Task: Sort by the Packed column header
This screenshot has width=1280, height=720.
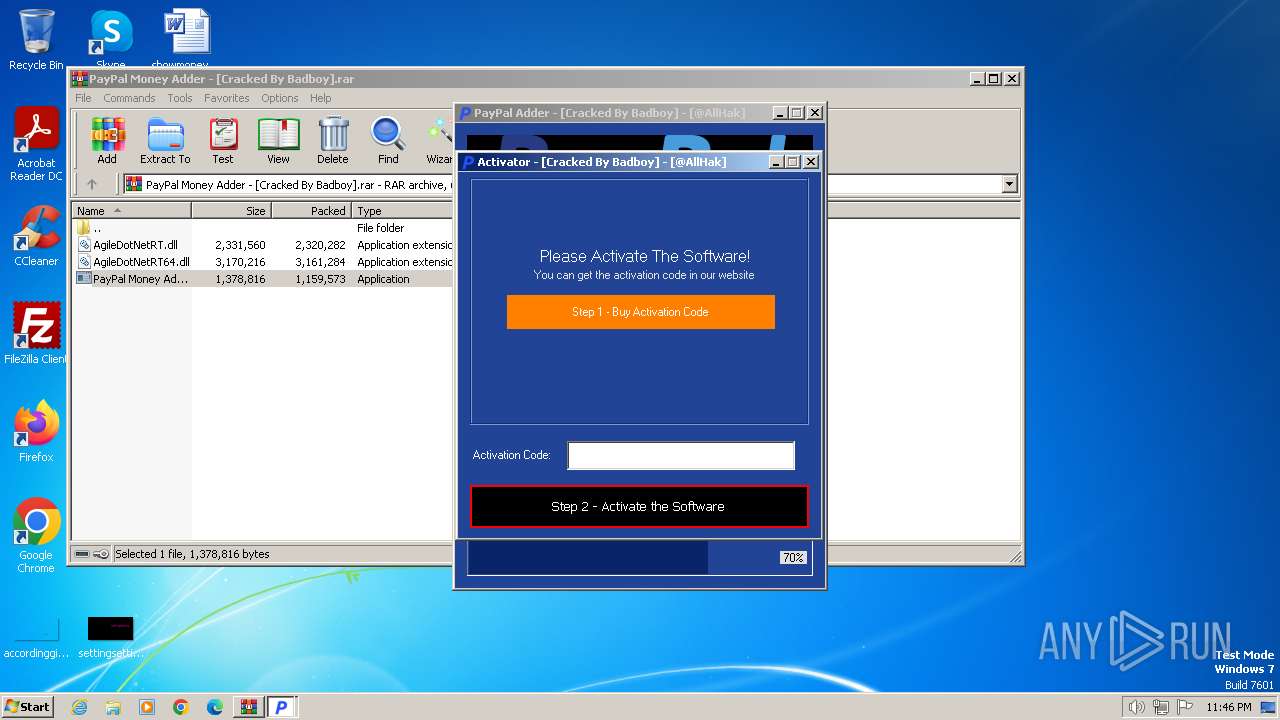Action: pyautogui.click(x=311, y=211)
